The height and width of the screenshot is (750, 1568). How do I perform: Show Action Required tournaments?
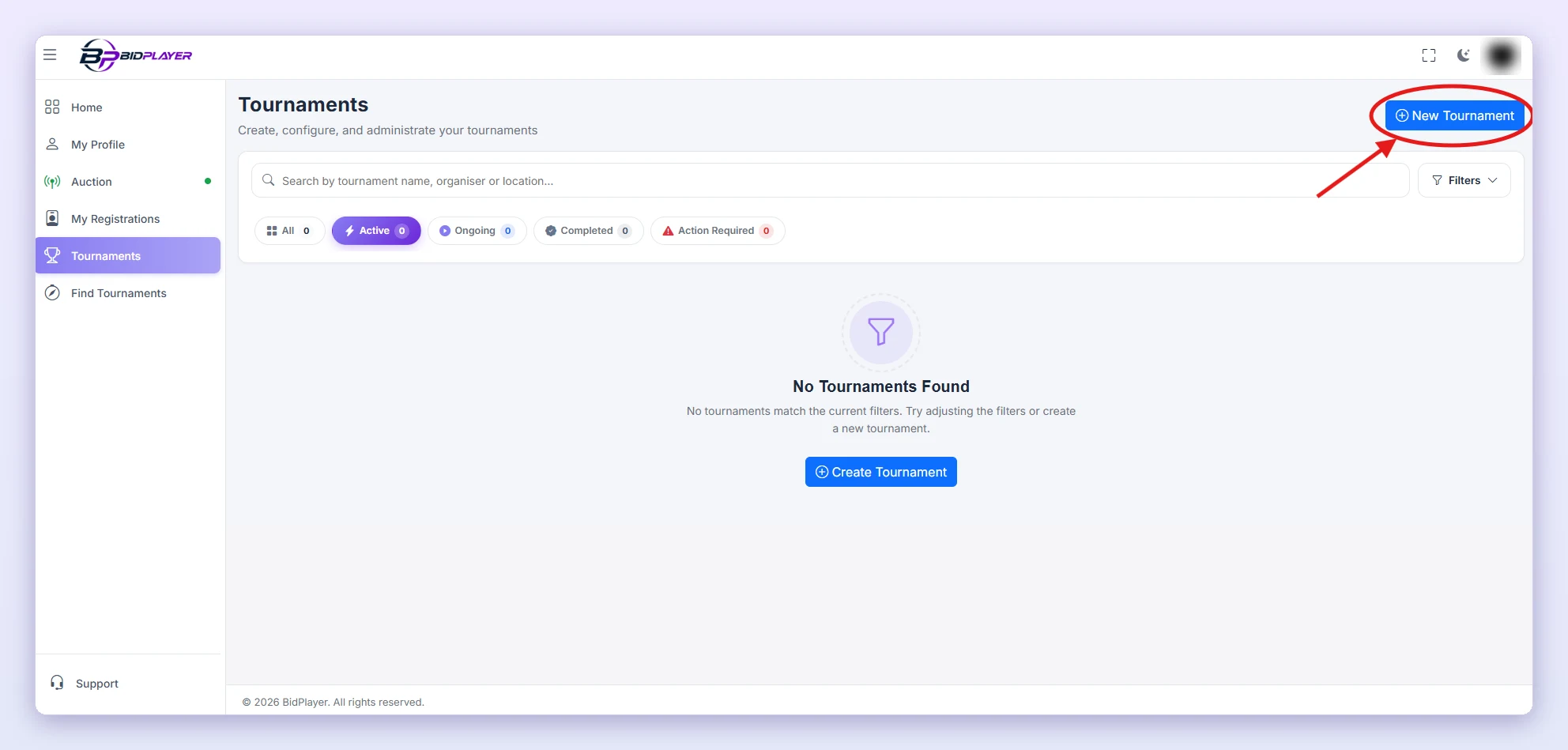tap(718, 231)
